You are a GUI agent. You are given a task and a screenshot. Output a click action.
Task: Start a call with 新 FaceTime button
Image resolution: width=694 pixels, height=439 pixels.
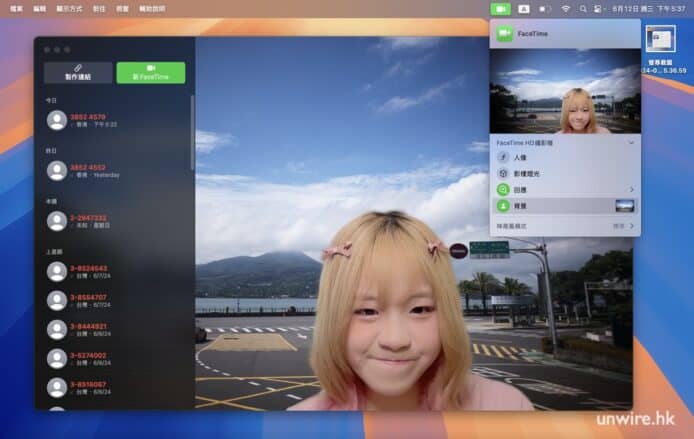pos(150,73)
